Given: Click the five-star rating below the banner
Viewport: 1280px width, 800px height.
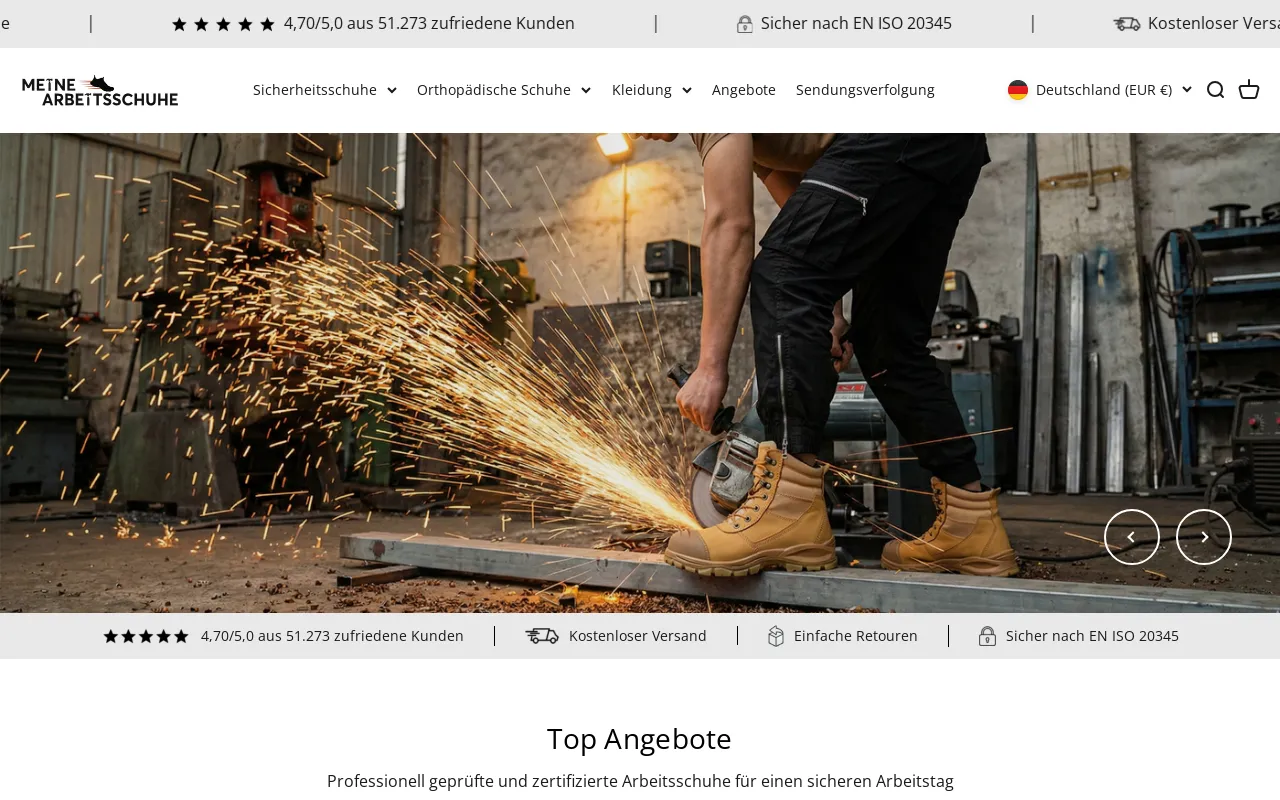Looking at the screenshot, I should coord(146,636).
